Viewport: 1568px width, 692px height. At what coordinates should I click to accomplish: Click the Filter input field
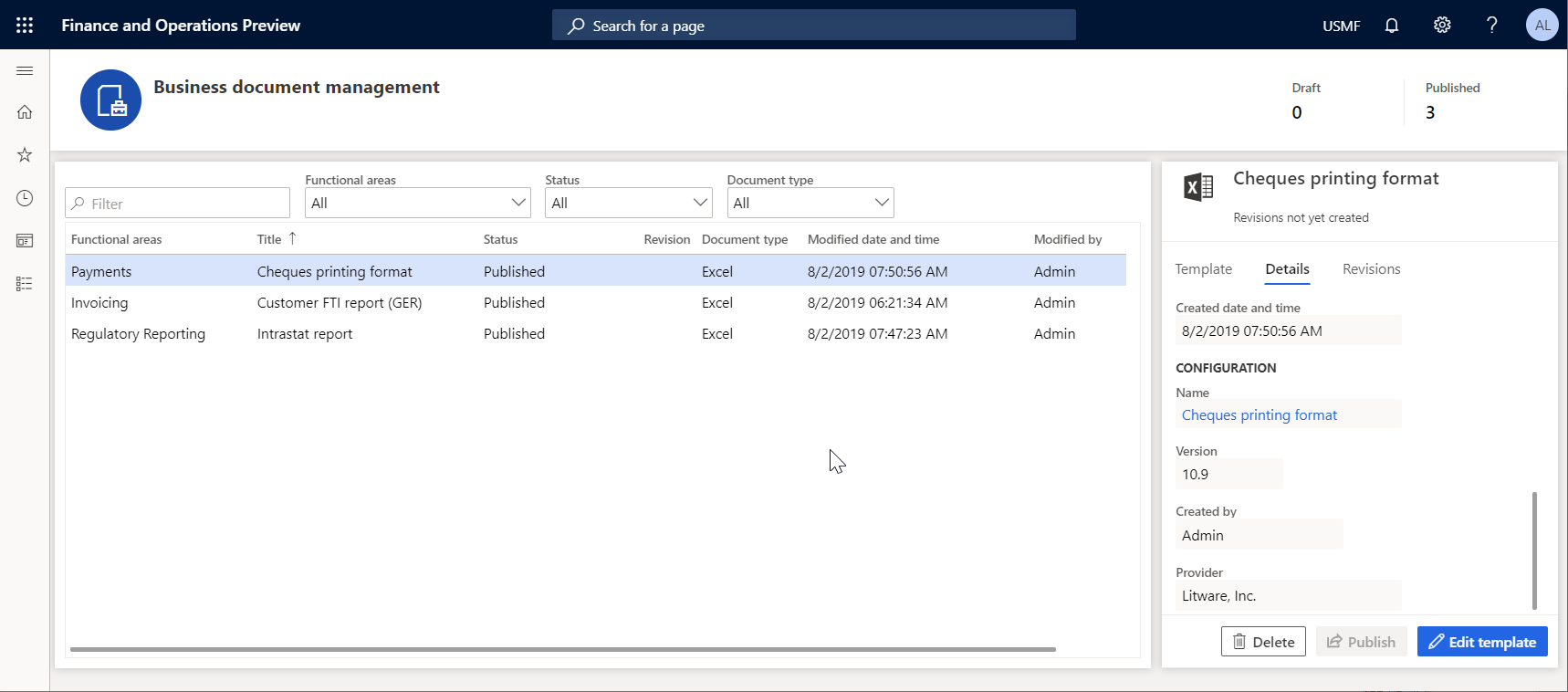[177, 203]
